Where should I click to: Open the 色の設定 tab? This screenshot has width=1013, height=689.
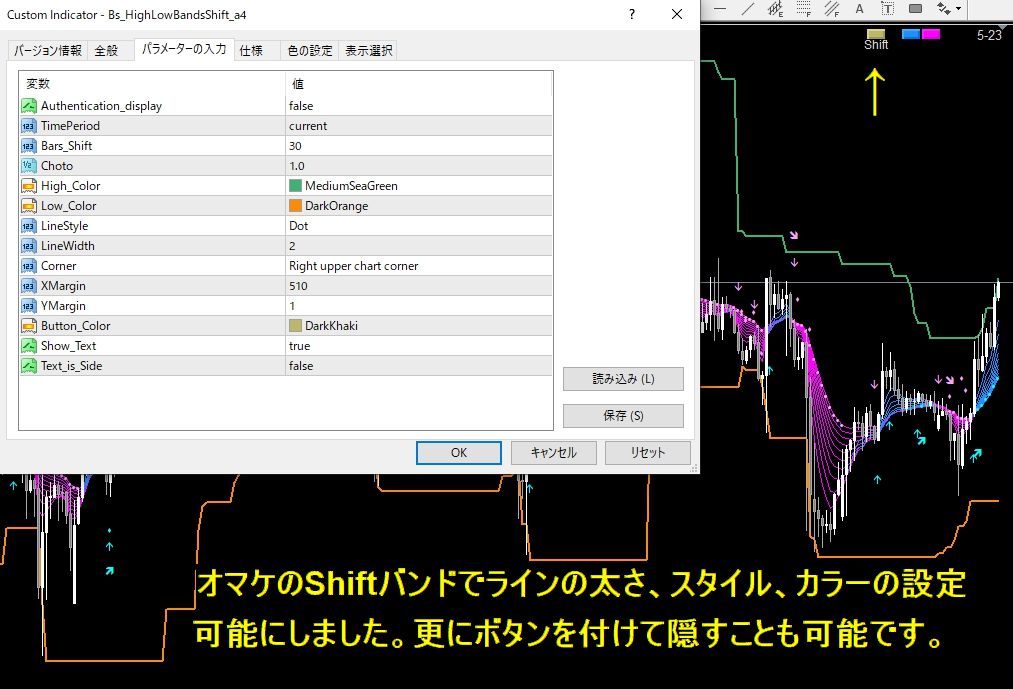click(x=309, y=50)
